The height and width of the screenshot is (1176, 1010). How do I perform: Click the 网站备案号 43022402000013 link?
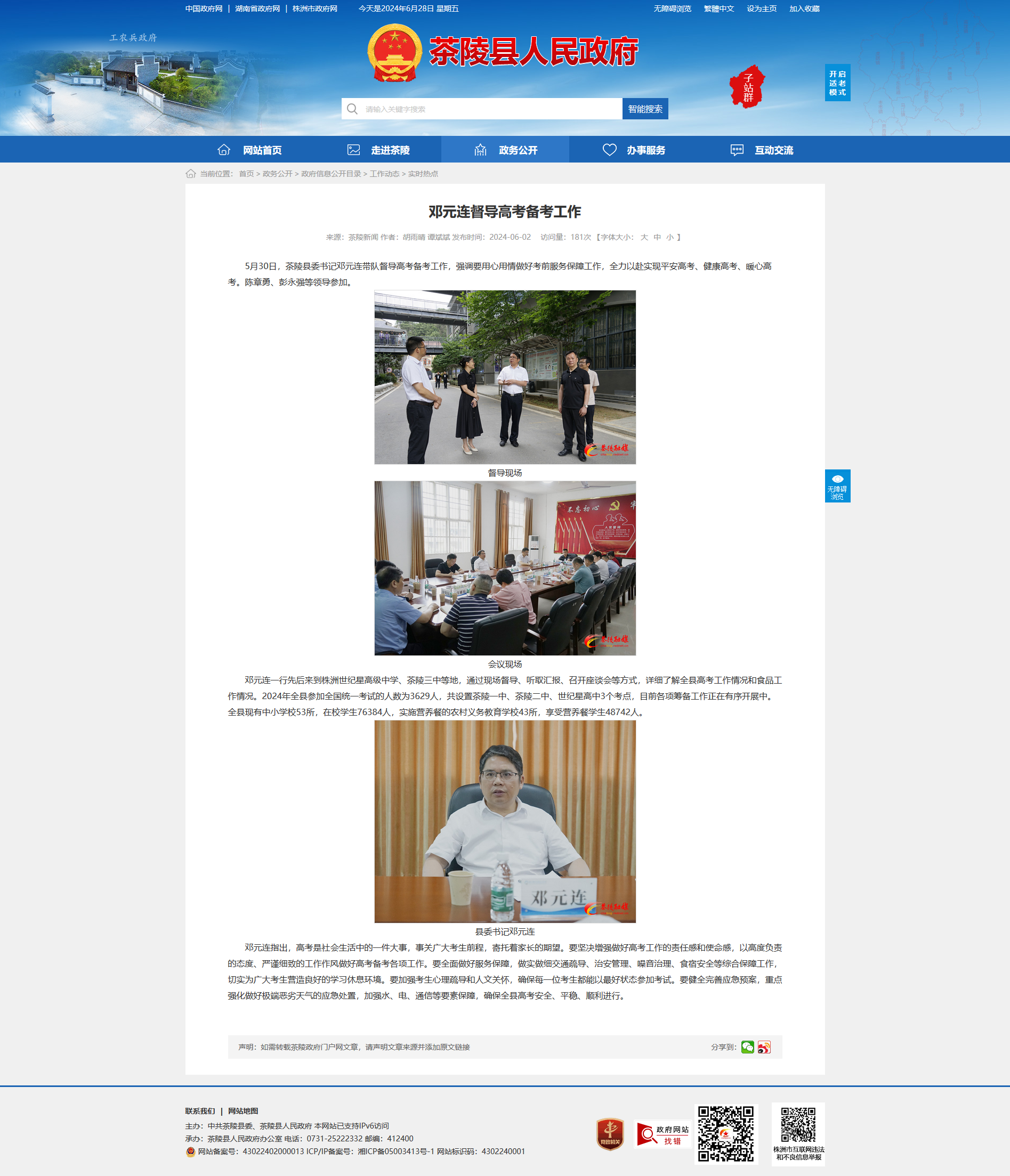coord(251,1151)
